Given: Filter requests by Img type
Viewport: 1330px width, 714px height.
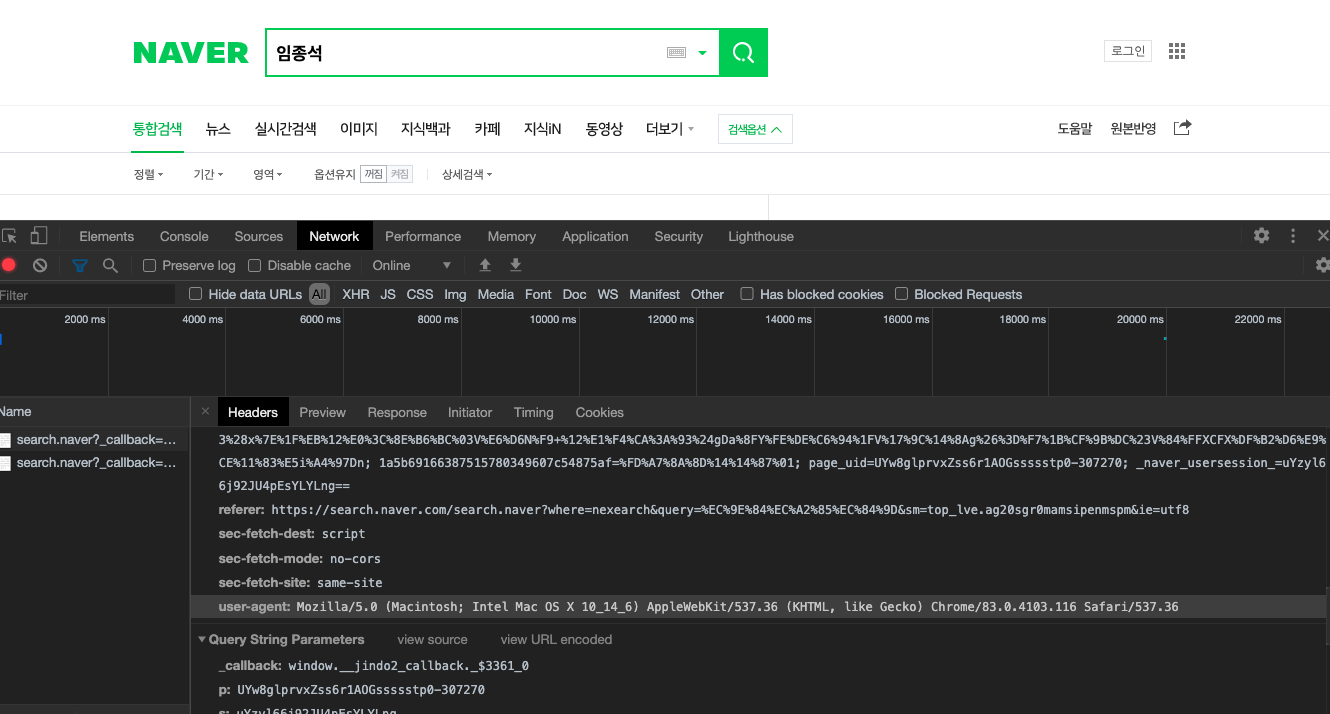Looking at the screenshot, I should pyautogui.click(x=455, y=294).
